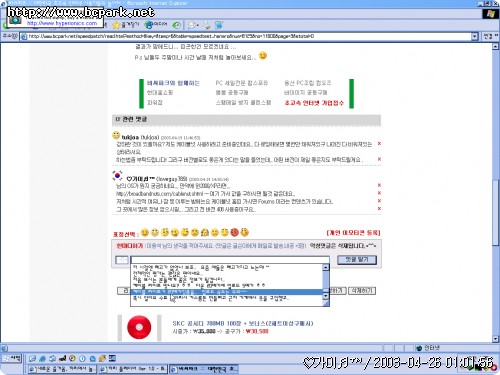Switch to the active Internet Explorer taskbar button
The image size is (500, 375).
pyautogui.click(x=204, y=369)
